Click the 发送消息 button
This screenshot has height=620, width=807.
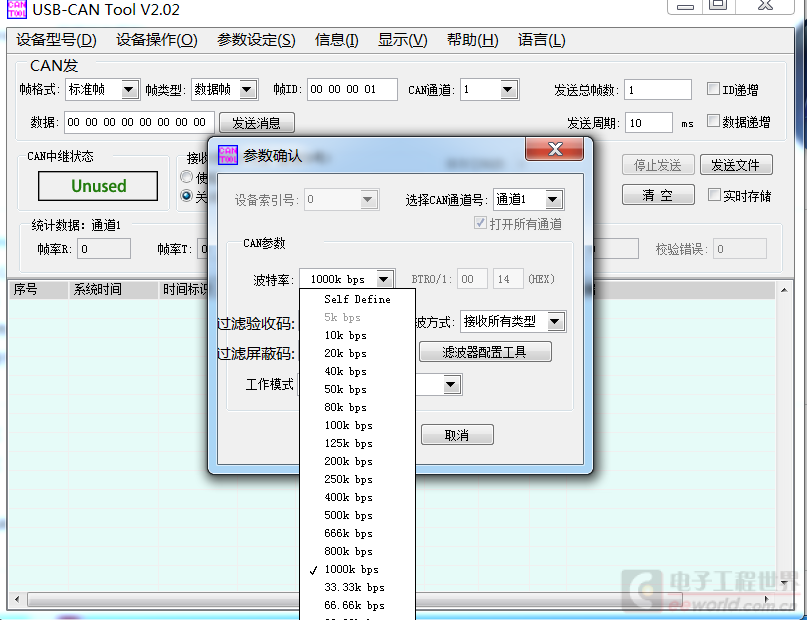257,123
